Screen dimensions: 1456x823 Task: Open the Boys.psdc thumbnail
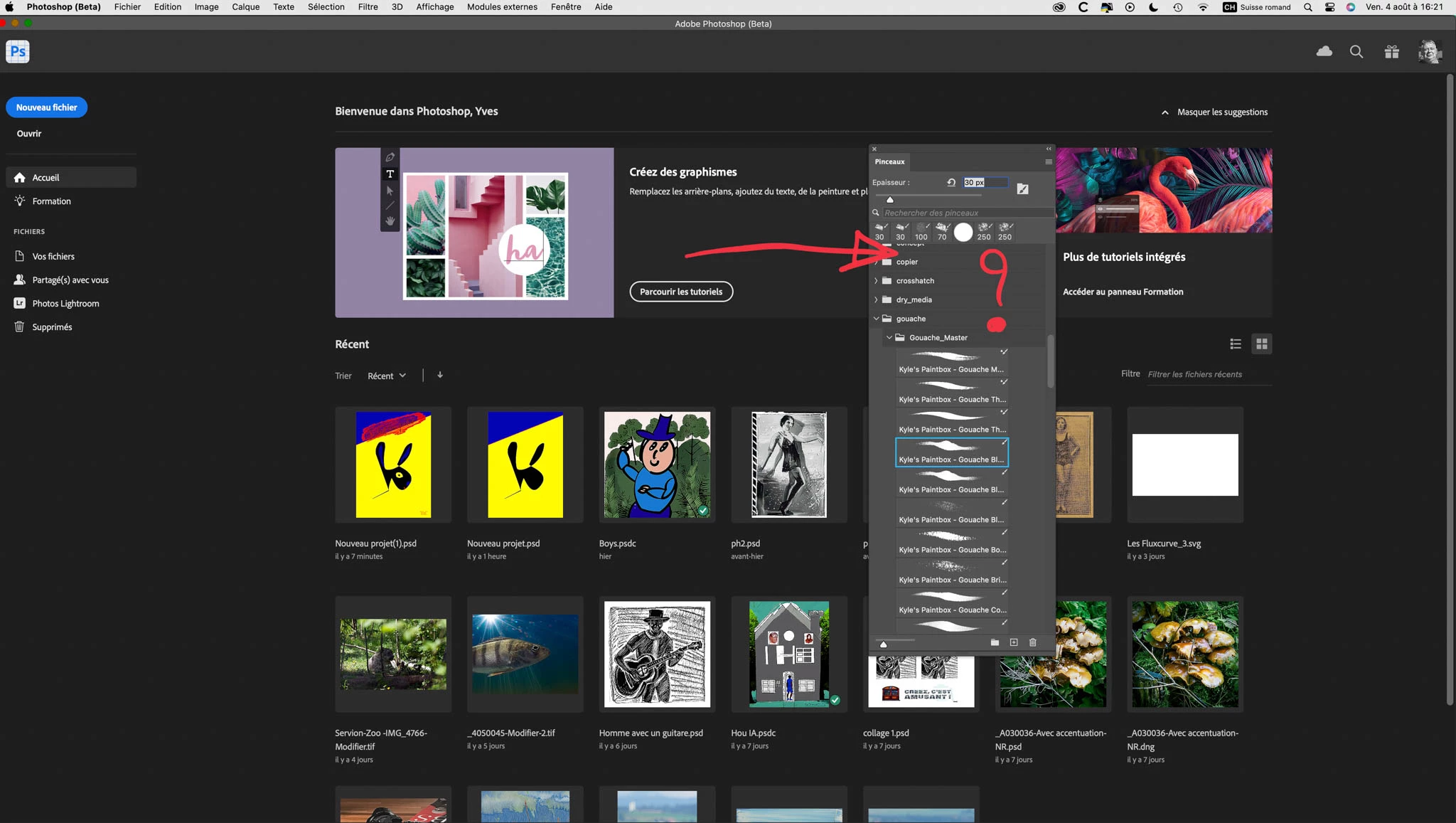(657, 464)
